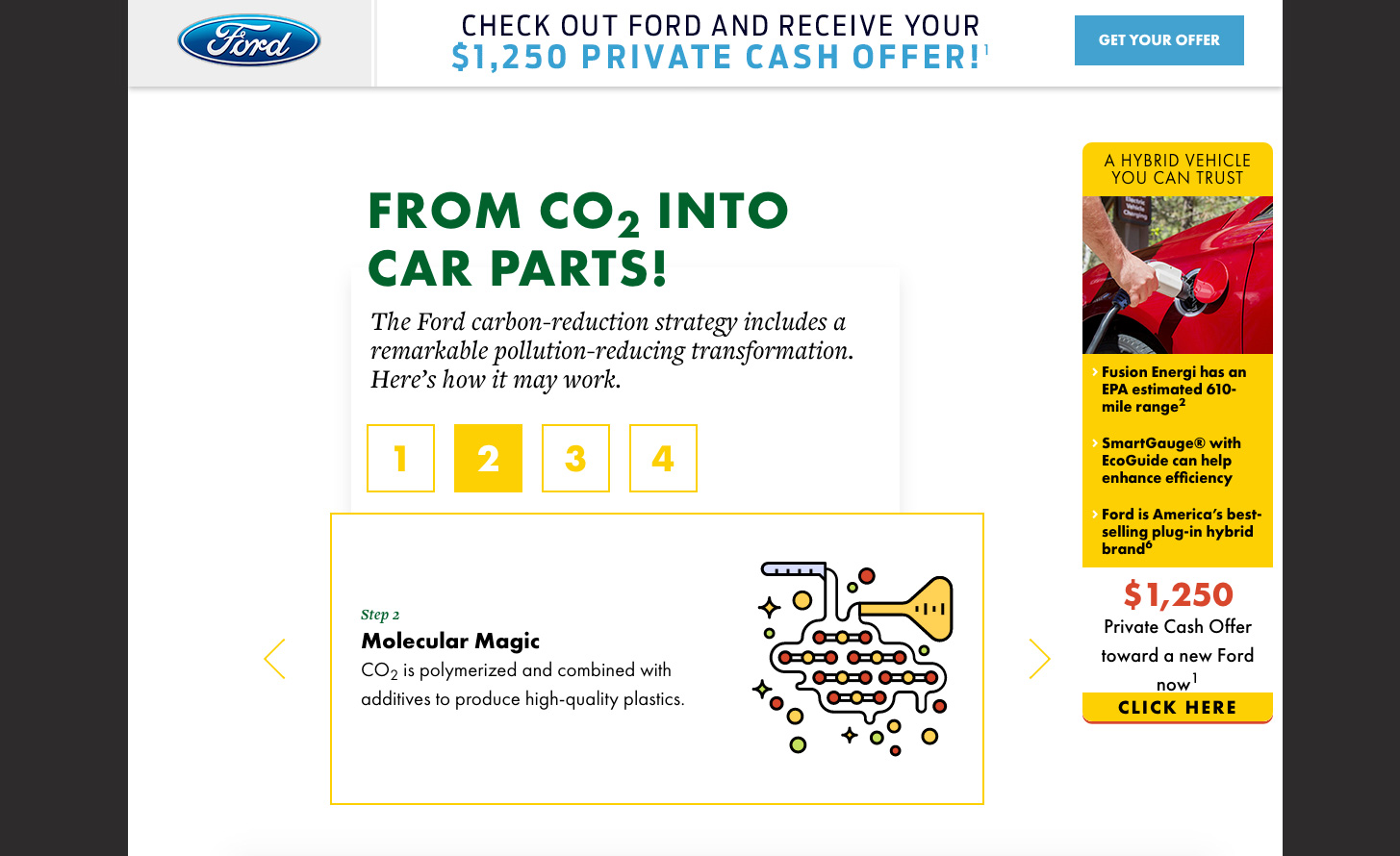
Task: Advance to next step with right arrow
Action: (x=1039, y=659)
